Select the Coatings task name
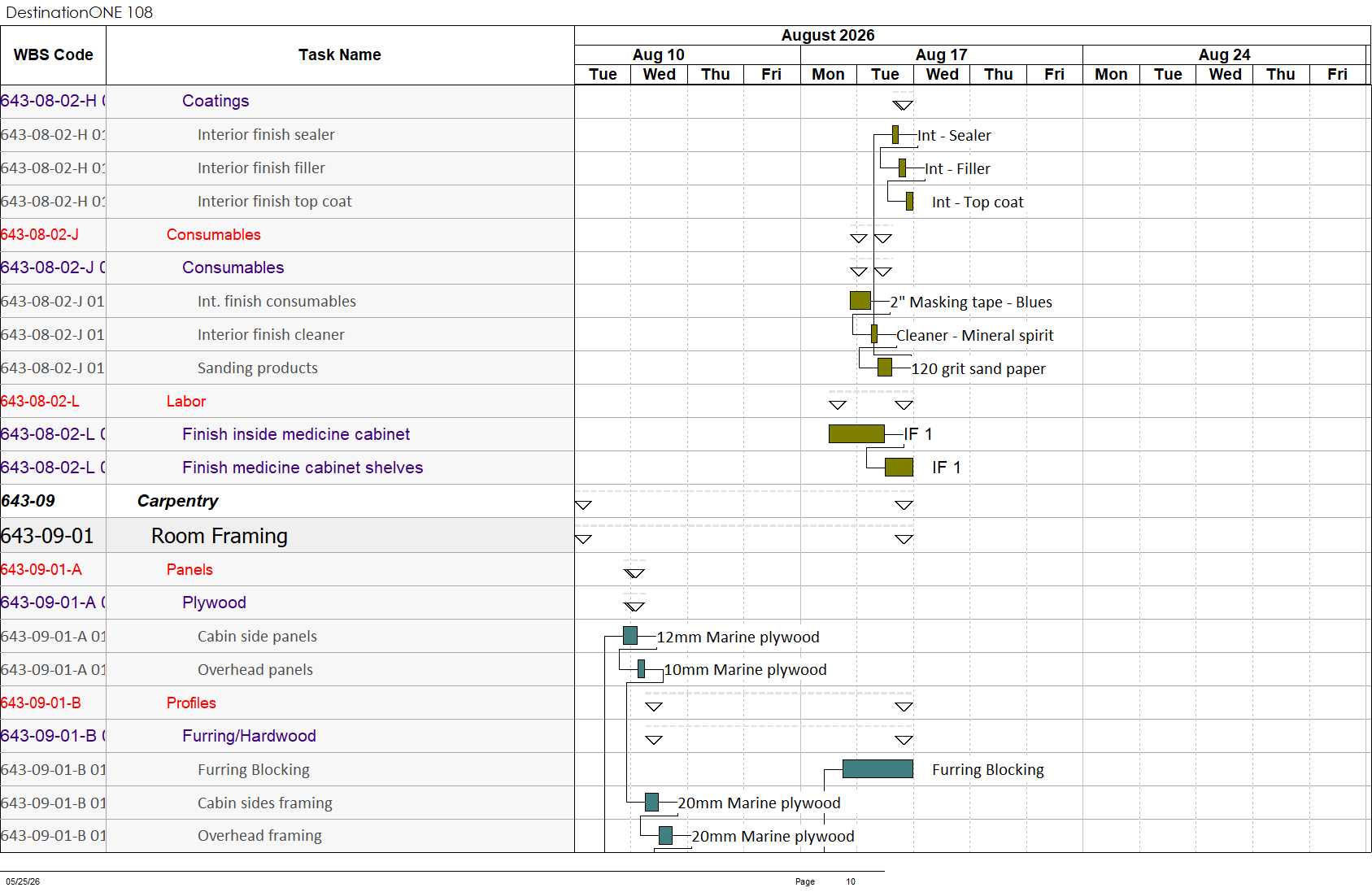 point(216,101)
